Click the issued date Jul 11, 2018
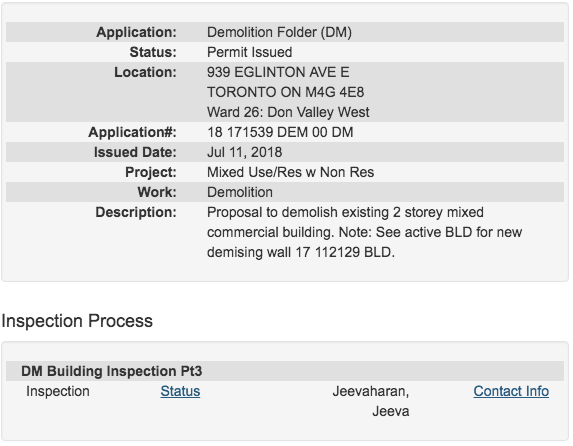 tap(244, 152)
